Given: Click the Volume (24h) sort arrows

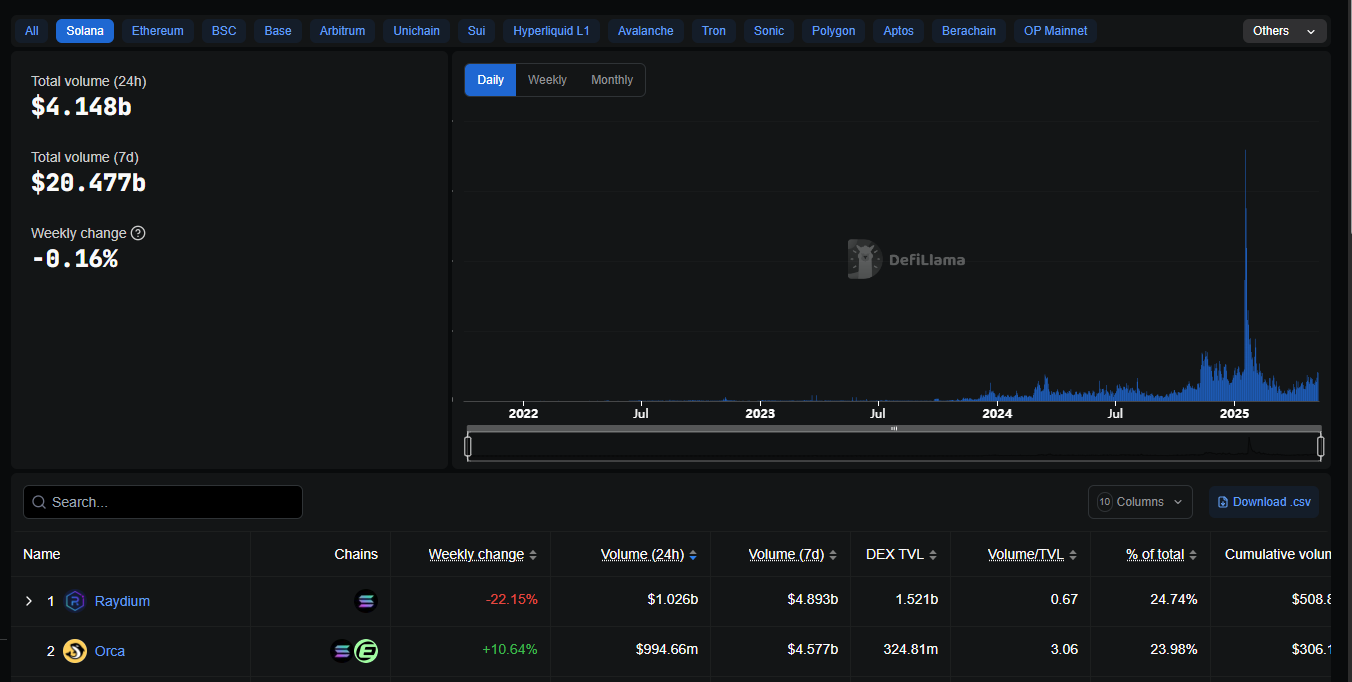Looking at the screenshot, I should pos(693,555).
